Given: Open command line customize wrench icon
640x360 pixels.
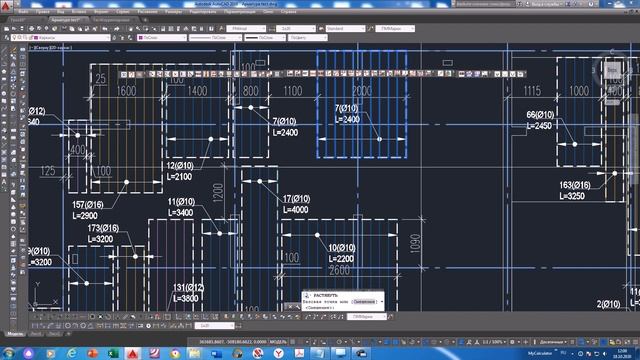Looking at the screenshot, I should point(298,306).
